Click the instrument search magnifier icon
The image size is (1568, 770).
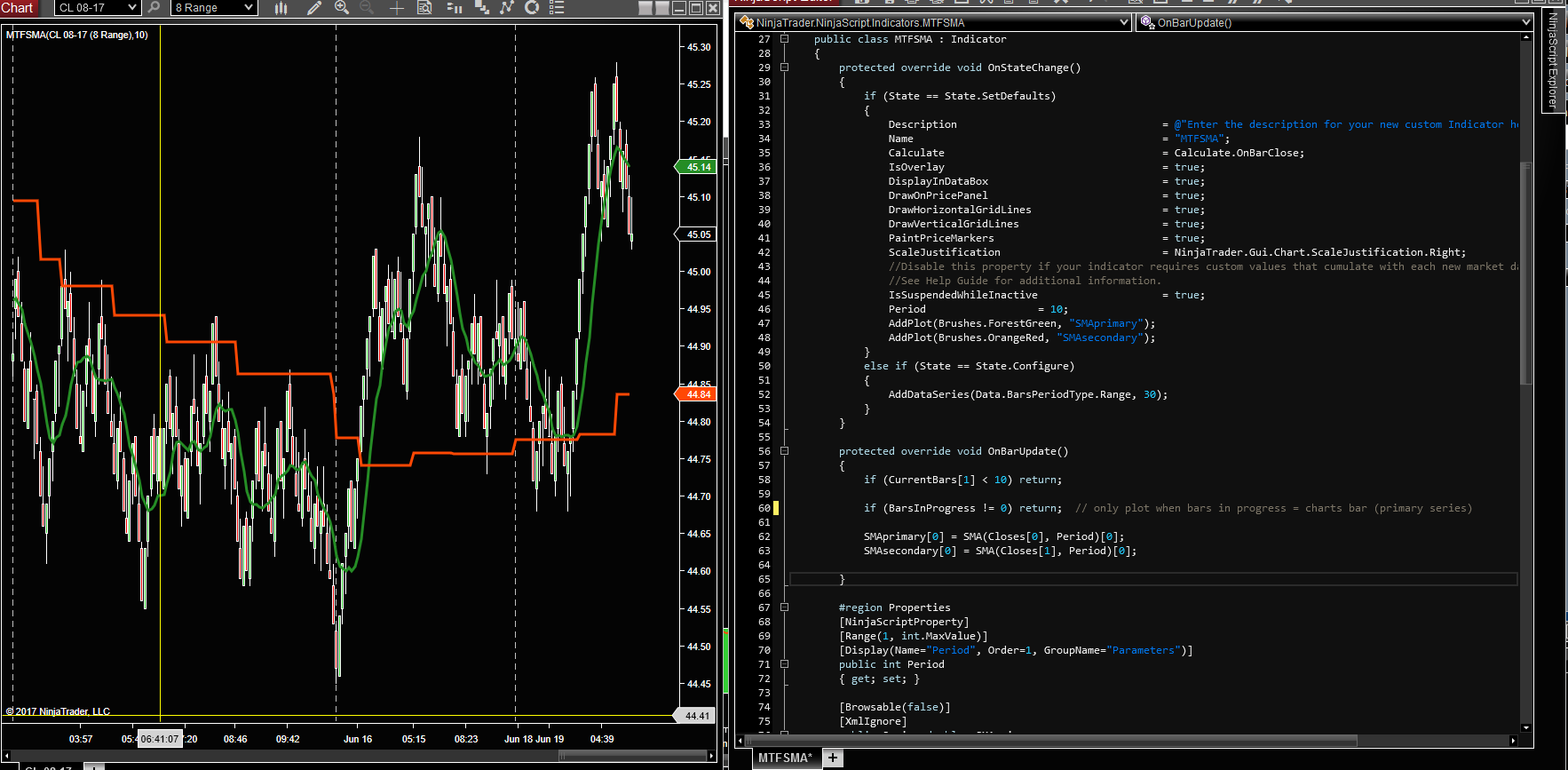pyautogui.click(x=154, y=8)
